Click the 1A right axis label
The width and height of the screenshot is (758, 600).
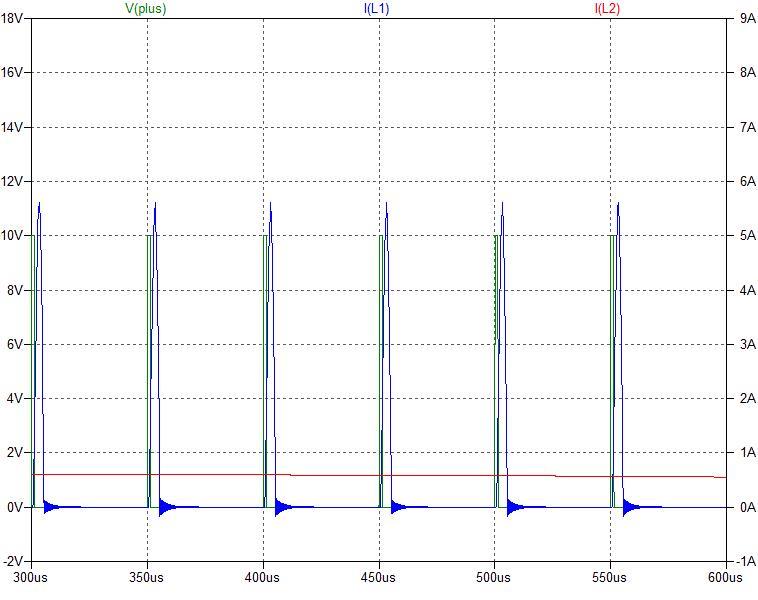click(747, 453)
